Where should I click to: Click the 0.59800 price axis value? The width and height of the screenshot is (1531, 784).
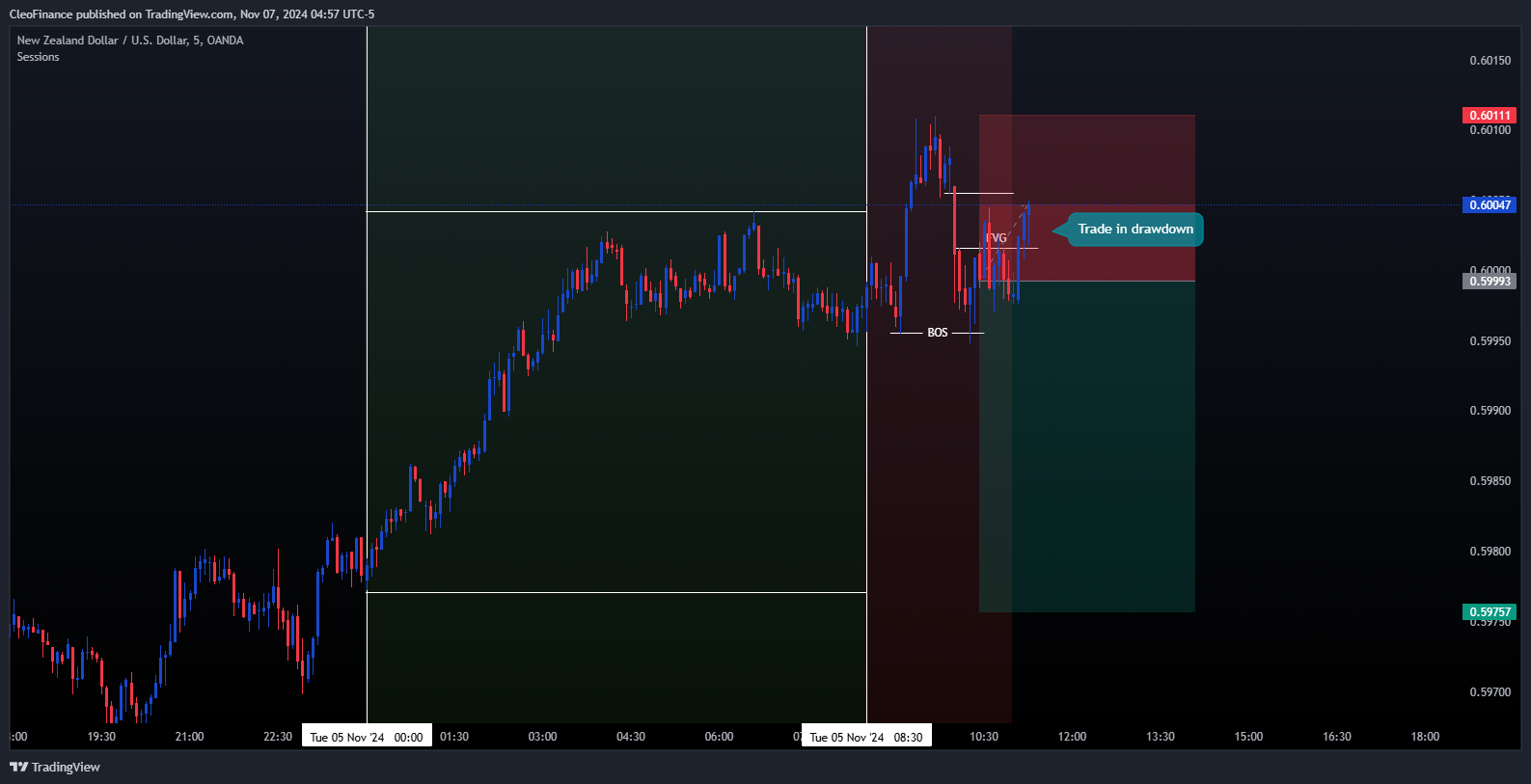pos(1490,552)
